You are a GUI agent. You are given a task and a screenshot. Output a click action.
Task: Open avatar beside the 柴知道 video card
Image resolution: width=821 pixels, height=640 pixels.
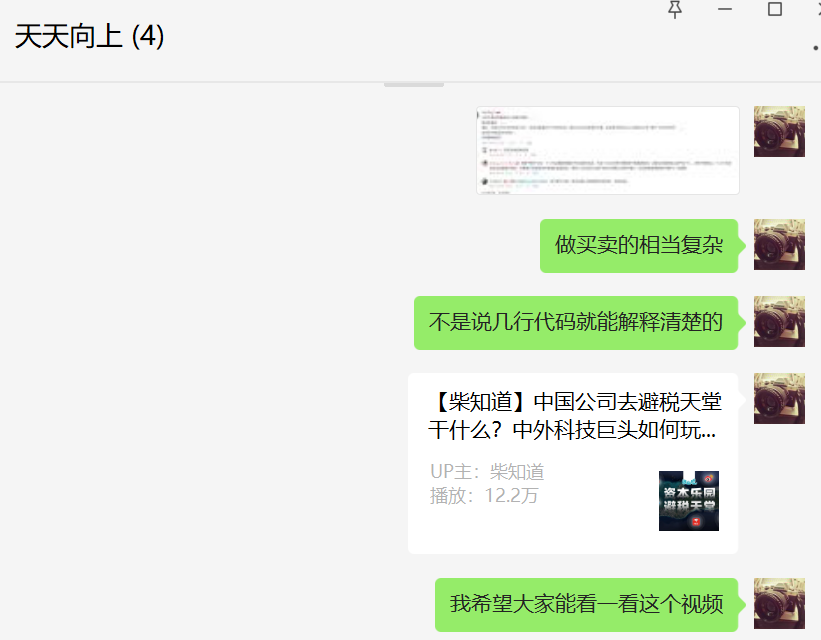pos(779,399)
